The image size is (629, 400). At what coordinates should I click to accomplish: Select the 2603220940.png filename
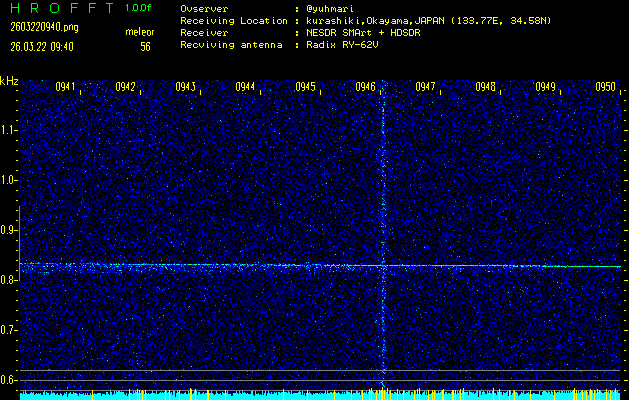coord(36,26)
